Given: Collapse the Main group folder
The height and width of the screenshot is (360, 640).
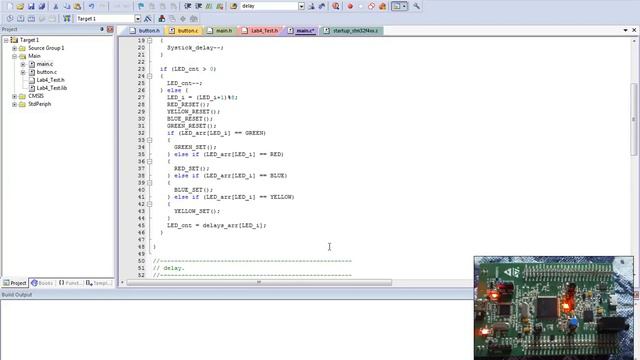Looking at the screenshot, I should tap(15, 56).
